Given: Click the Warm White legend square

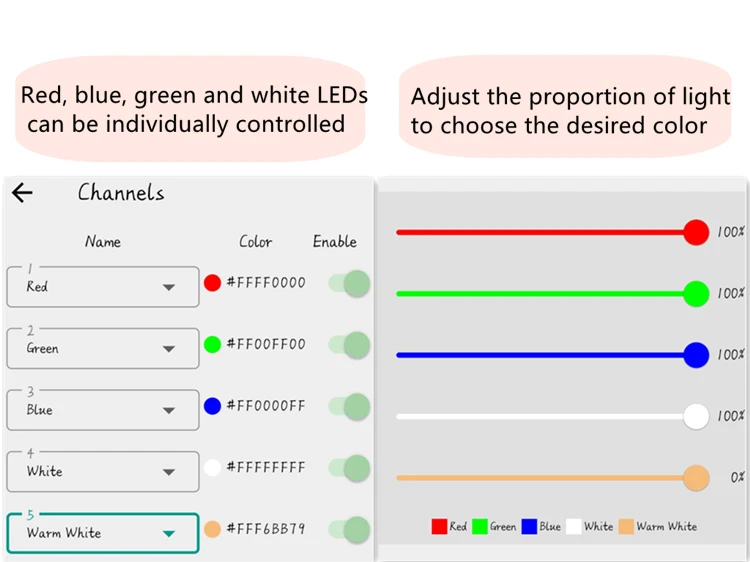Looking at the screenshot, I should pos(626,527).
